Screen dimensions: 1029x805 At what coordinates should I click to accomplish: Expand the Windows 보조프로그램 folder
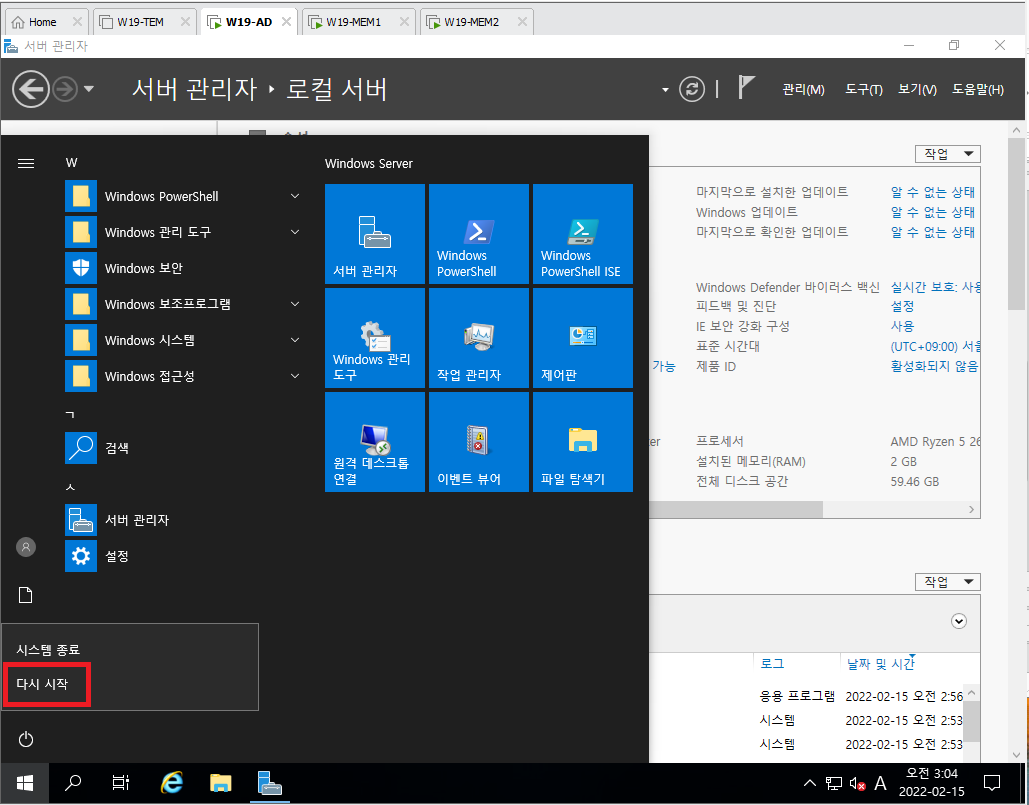tap(295, 304)
